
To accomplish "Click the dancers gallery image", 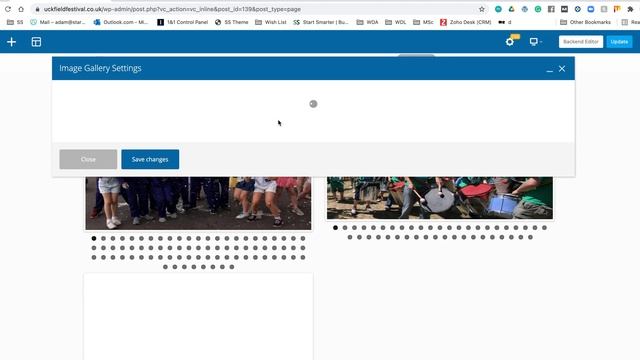I will (x=198, y=203).
